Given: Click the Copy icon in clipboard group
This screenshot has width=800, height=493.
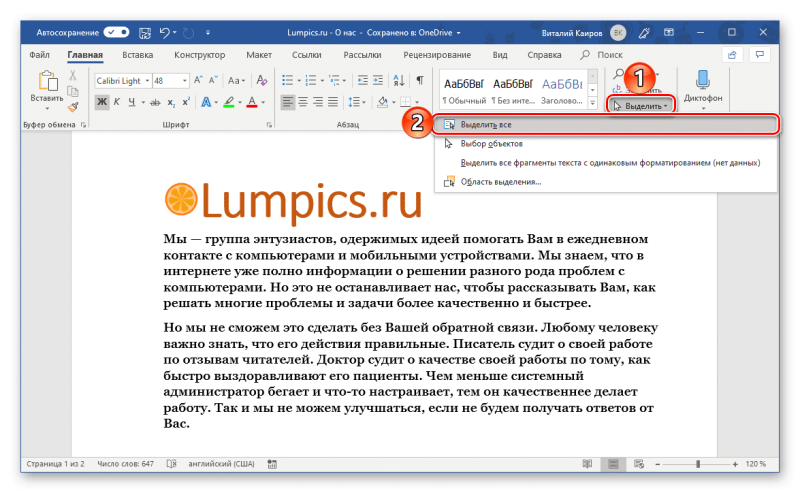Looking at the screenshot, I should tap(73, 91).
